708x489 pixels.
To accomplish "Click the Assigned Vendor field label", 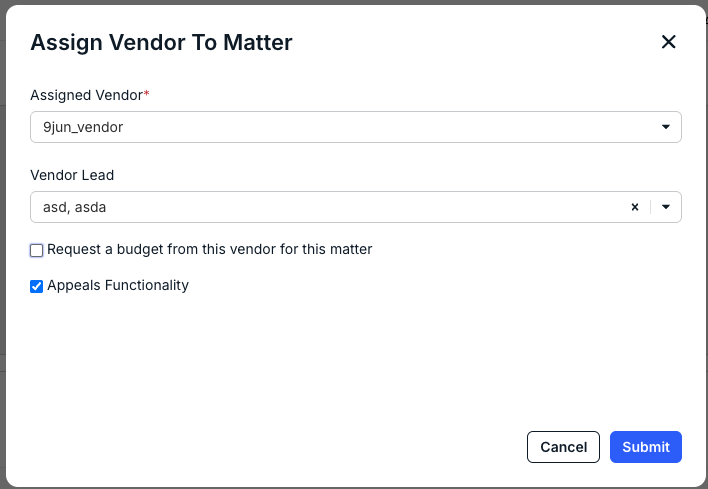I will coord(87,95).
